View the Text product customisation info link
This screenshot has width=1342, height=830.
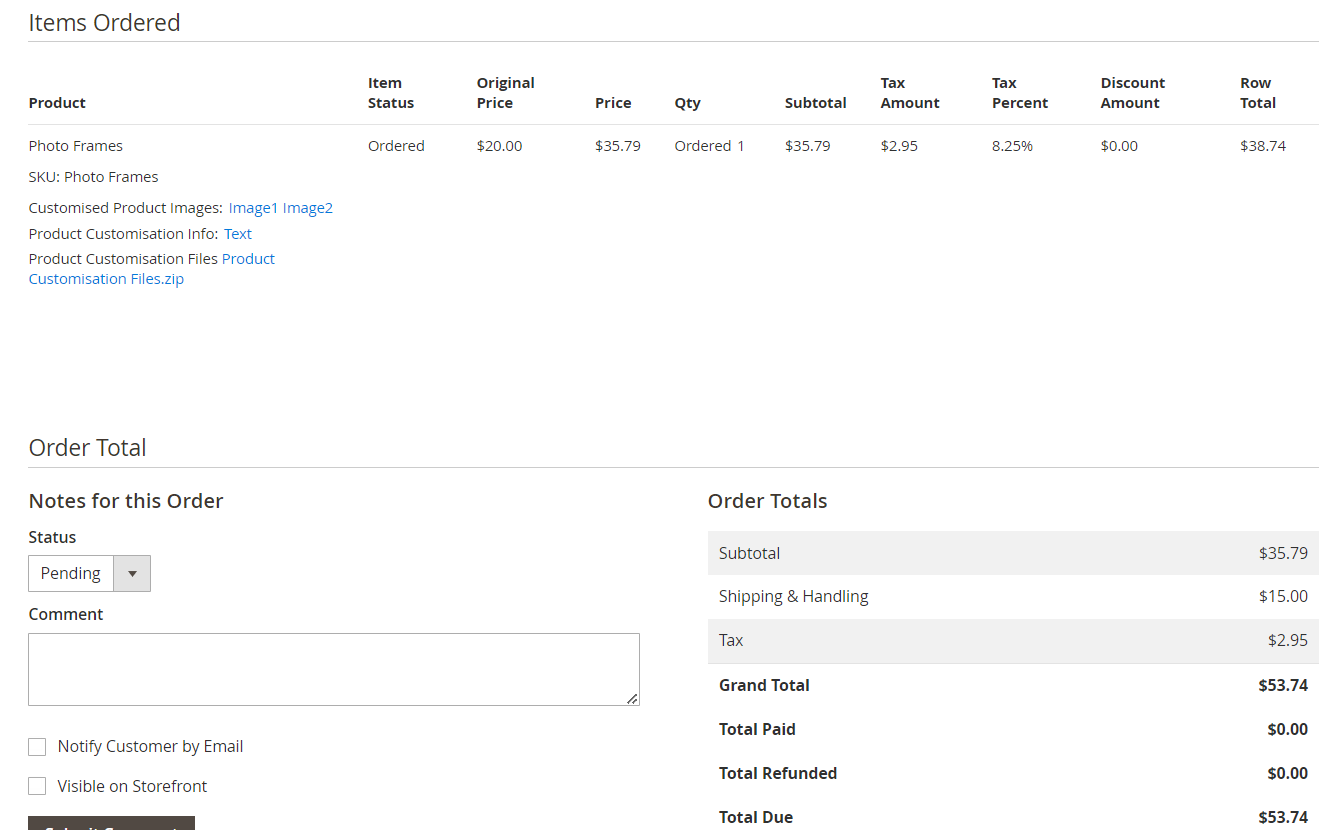pyautogui.click(x=237, y=233)
